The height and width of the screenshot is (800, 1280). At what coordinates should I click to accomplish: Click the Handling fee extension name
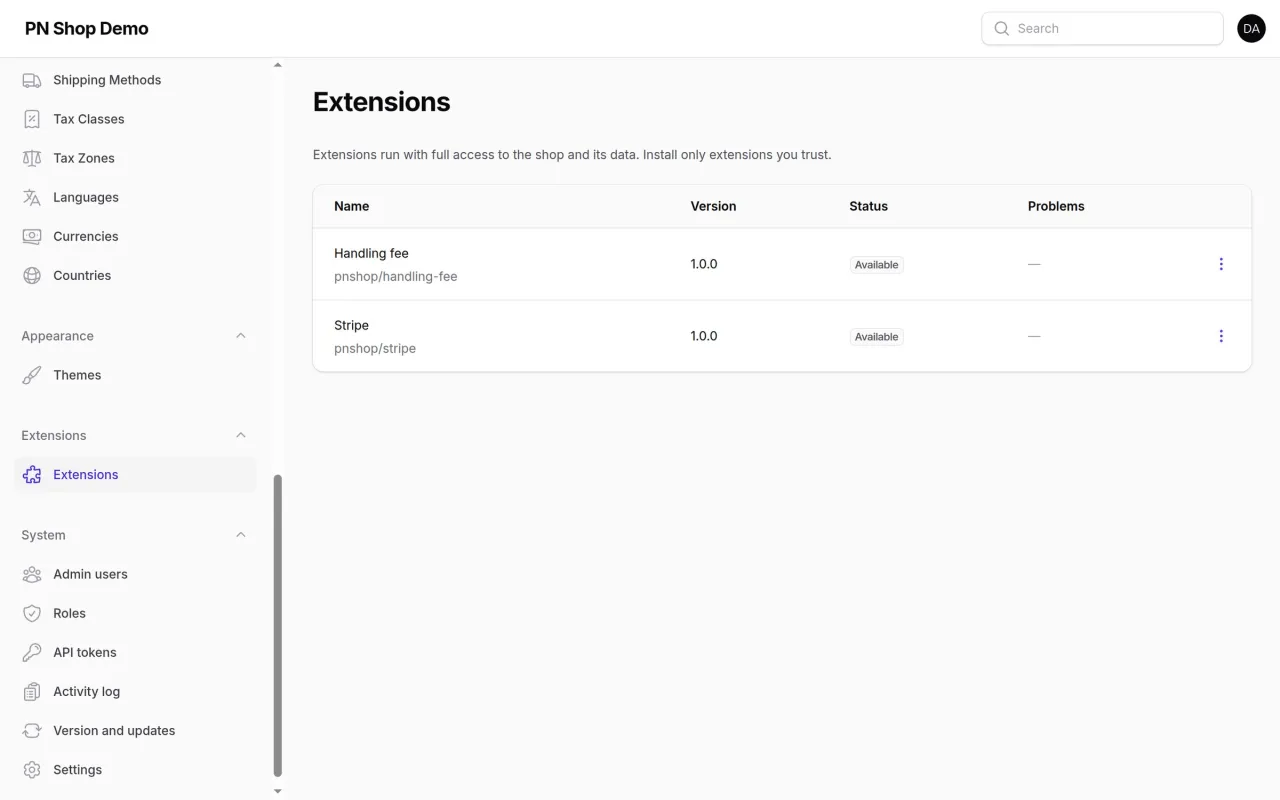tap(371, 253)
